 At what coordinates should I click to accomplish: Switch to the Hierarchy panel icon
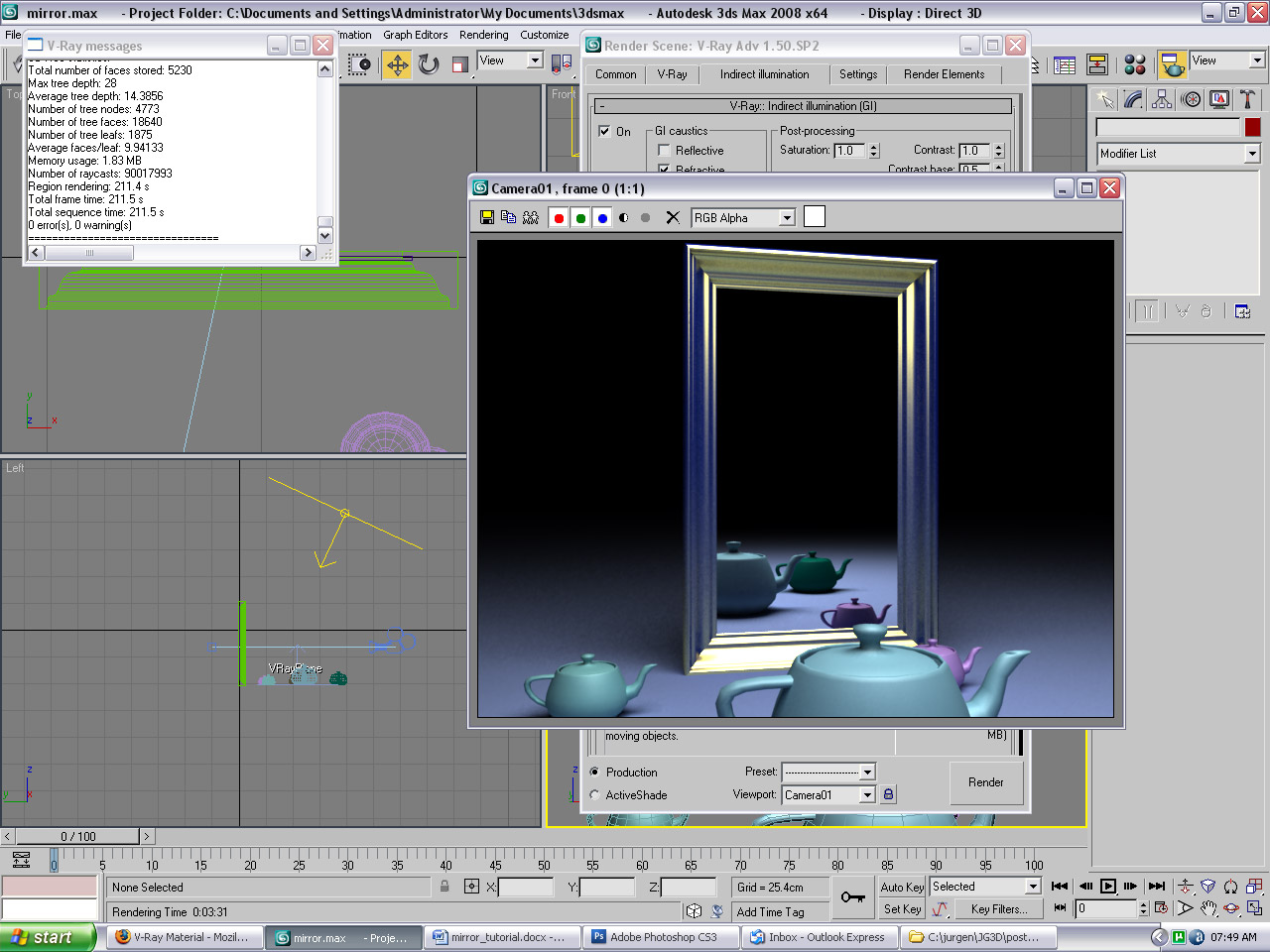click(1162, 99)
